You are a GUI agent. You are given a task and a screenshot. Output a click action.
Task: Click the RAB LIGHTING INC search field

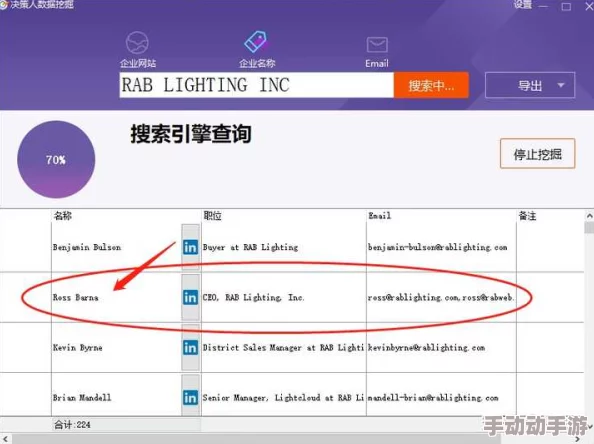tap(256, 85)
